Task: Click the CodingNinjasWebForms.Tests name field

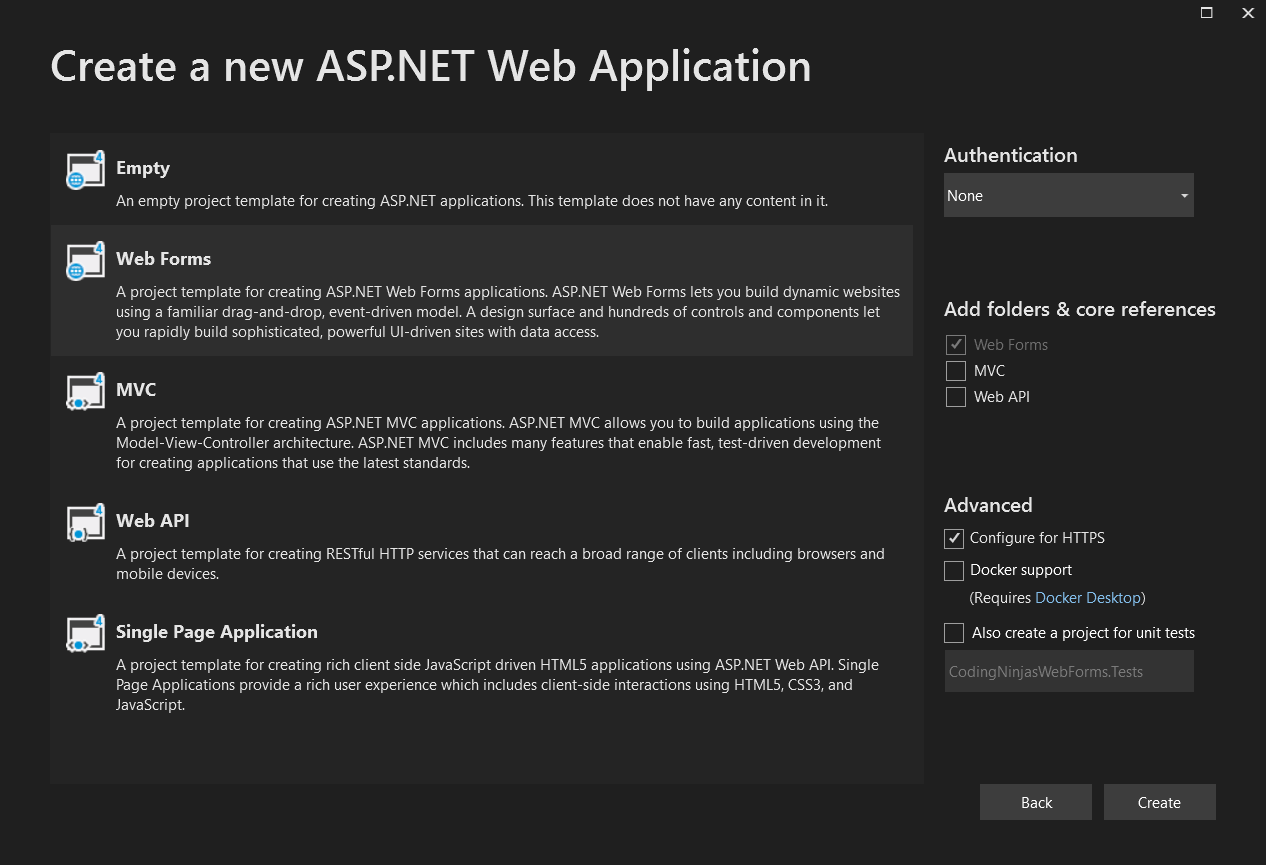Action: pos(1069,671)
